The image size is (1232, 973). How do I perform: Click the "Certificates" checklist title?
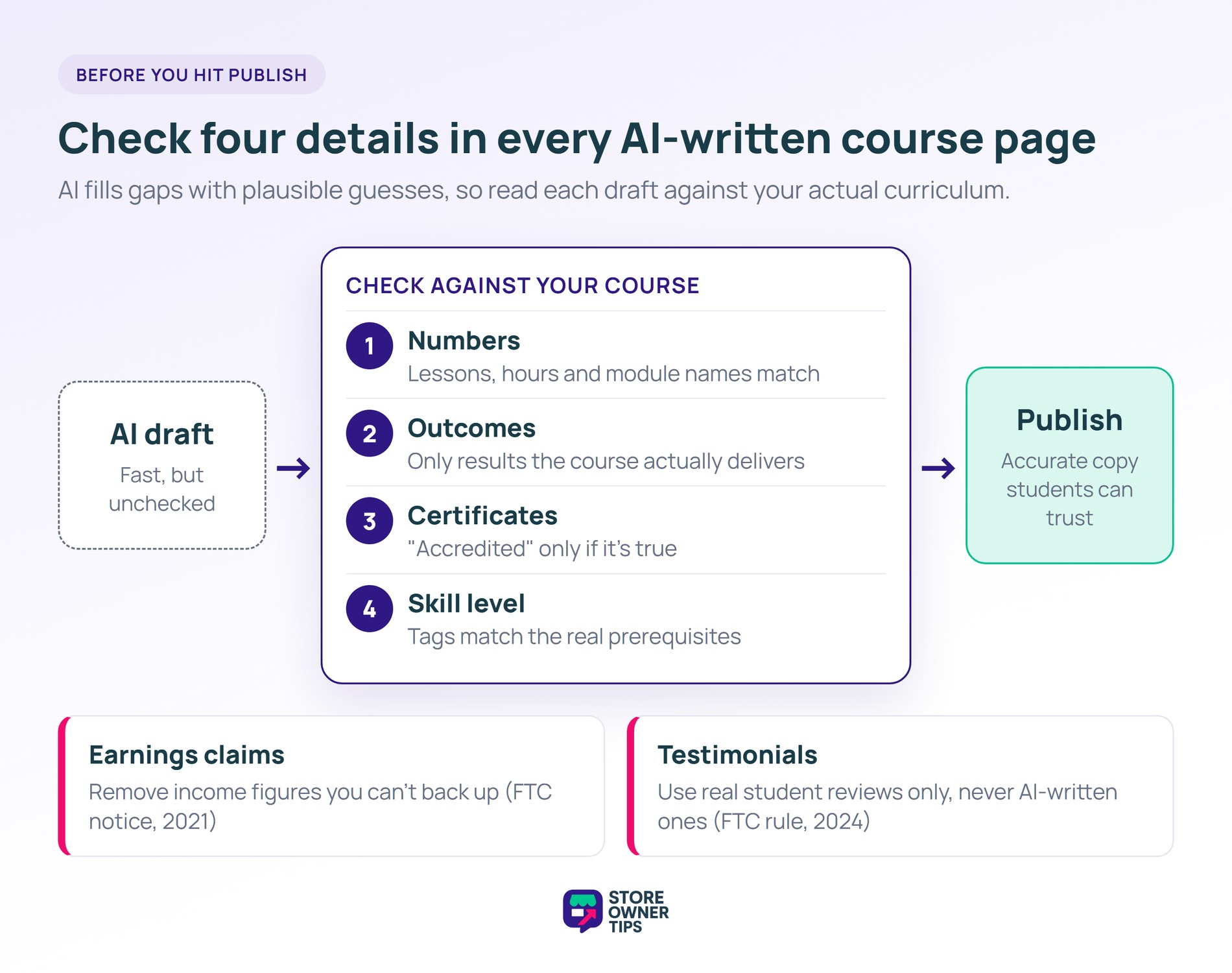482,516
